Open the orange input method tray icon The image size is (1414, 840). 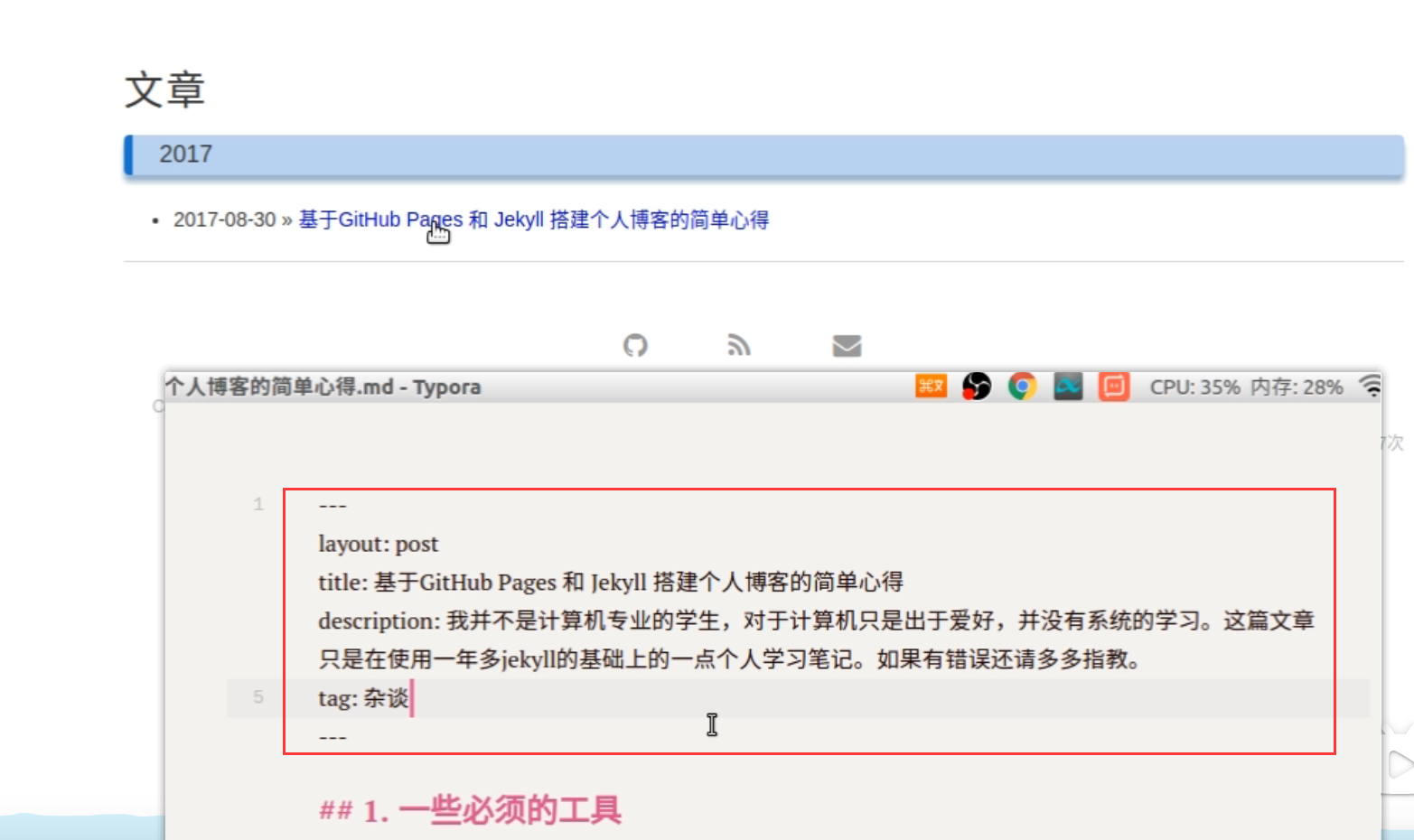(931, 387)
